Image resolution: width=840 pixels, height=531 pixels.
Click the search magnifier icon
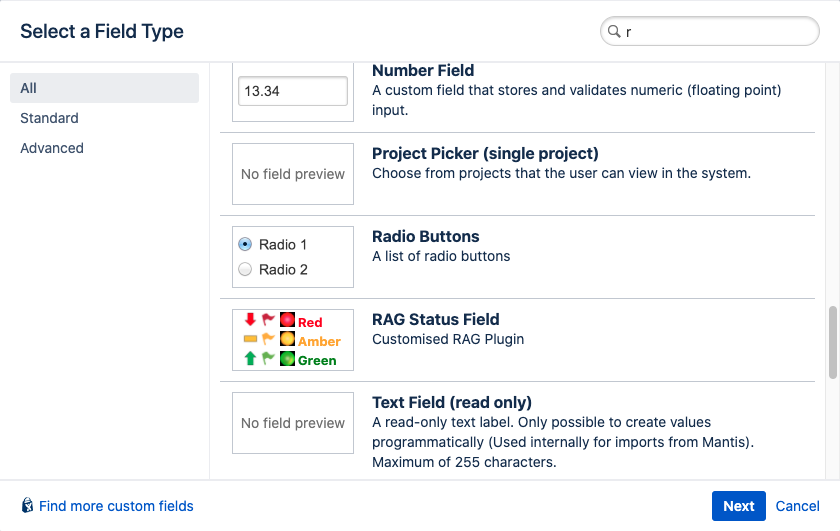[x=613, y=31]
